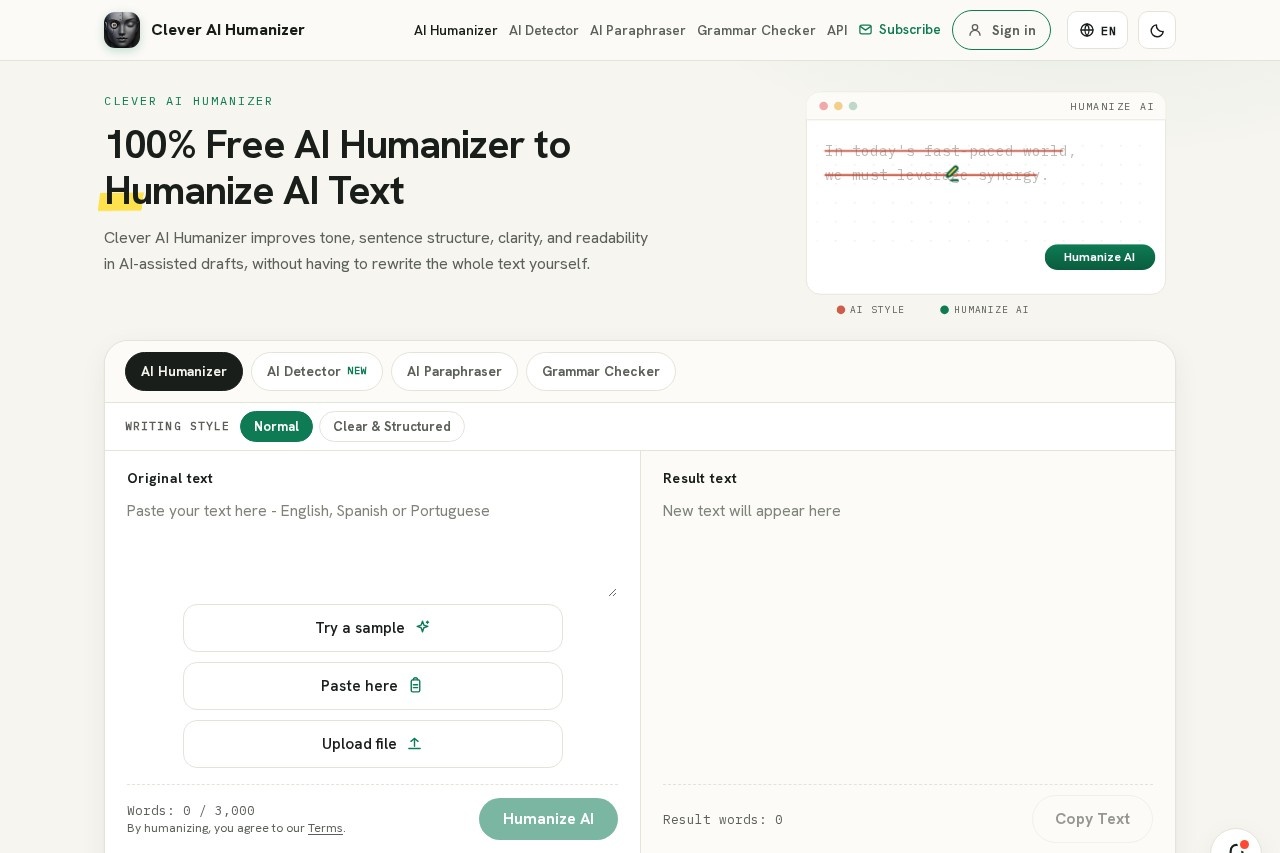Click the Paste here button
Viewport: 1280px width, 853px height.
click(x=373, y=686)
